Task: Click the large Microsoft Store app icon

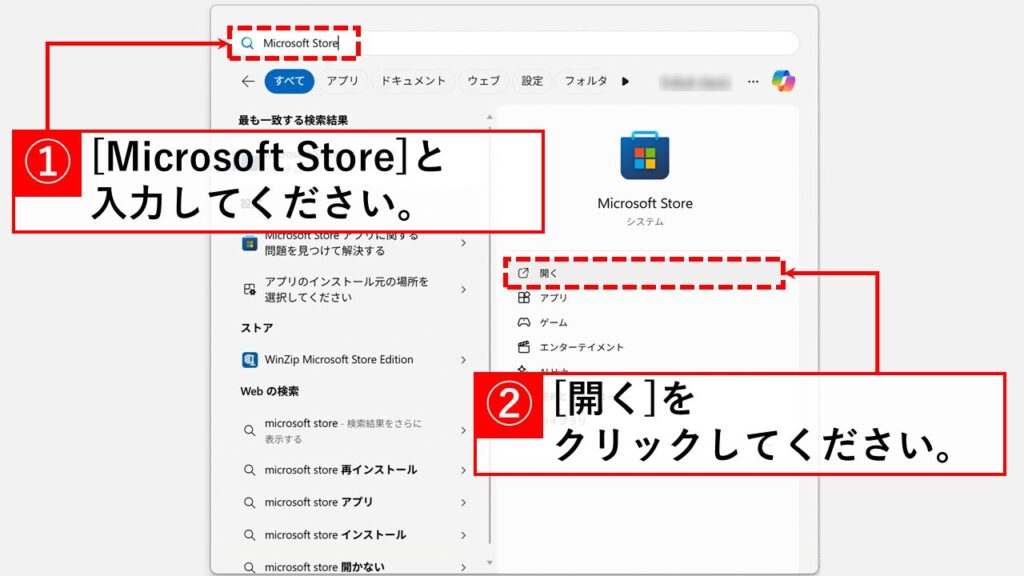Action: coord(645,155)
